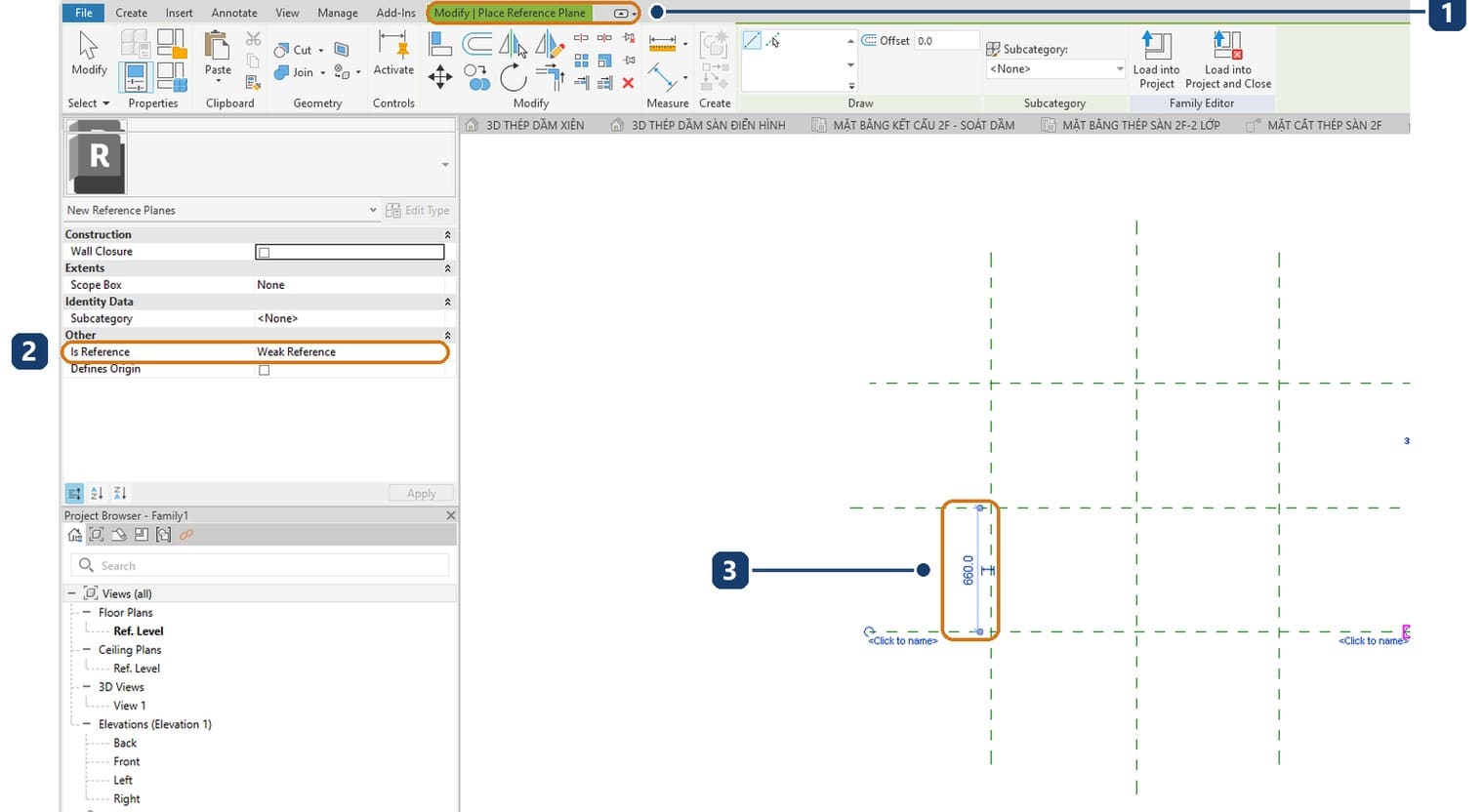Select the Mirror Pick Axis tool
The image size is (1484, 812).
tap(513, 44)
